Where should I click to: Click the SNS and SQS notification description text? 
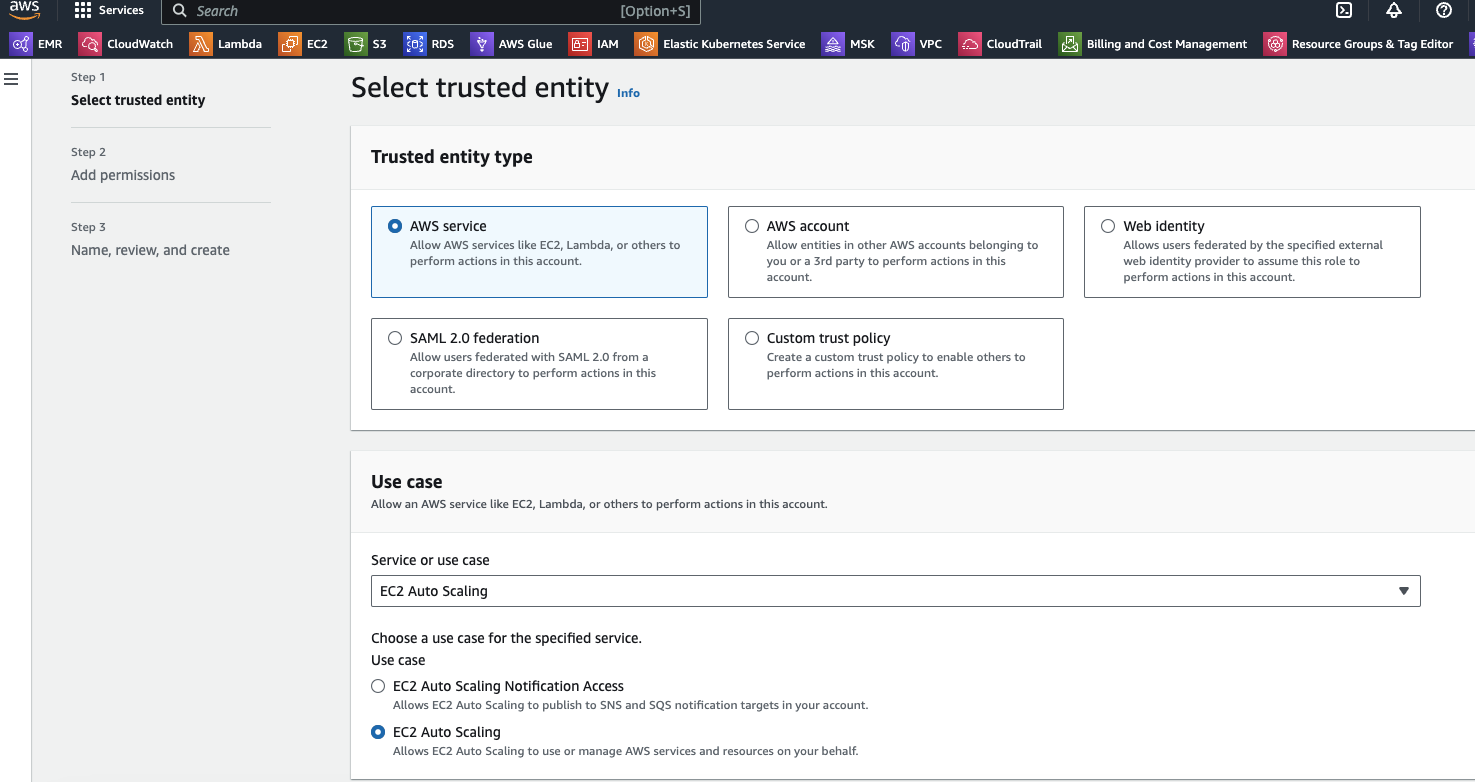[630, 705]
